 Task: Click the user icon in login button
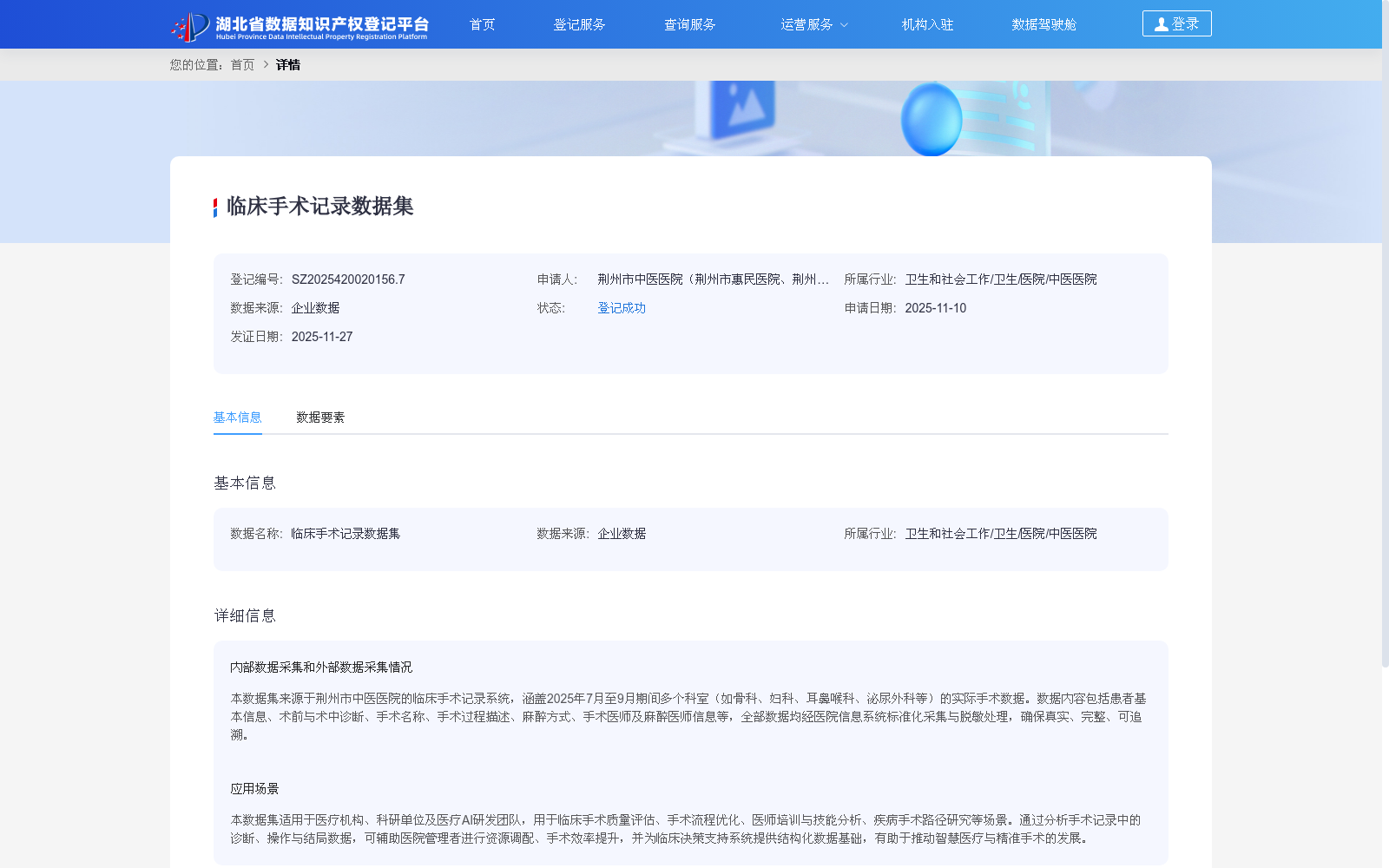point(1161,24)
